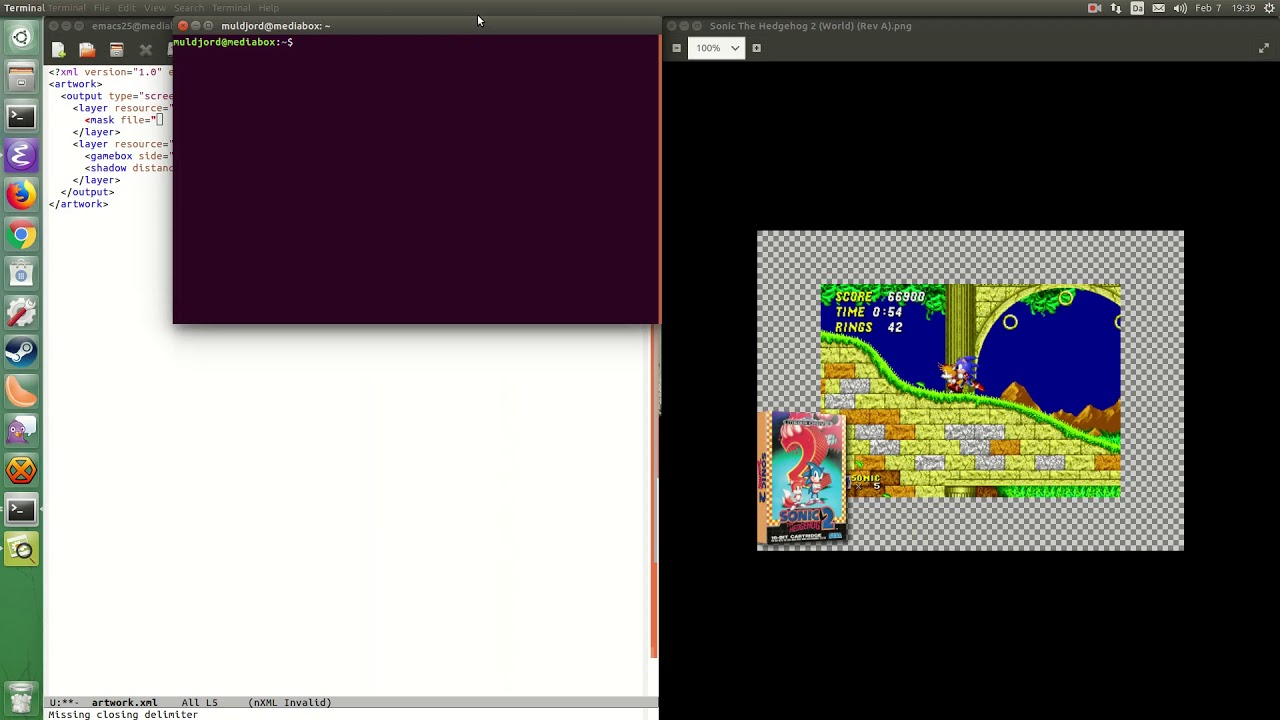Open the Trash in the dock
The width and height of the screenshot is (1280, 720).
coord(21,697)
